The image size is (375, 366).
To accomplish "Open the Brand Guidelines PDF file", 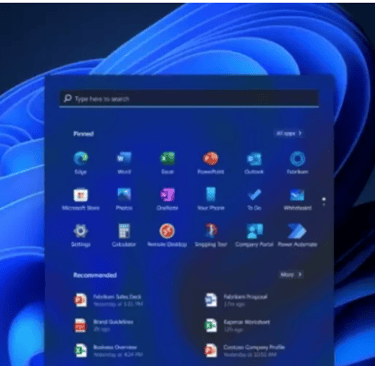I will tap(104, 325).
